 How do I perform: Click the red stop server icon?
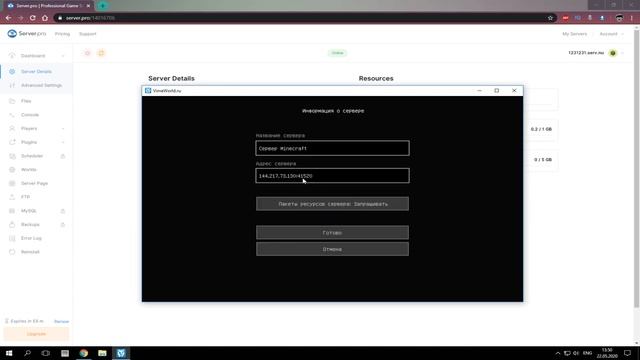87,53
